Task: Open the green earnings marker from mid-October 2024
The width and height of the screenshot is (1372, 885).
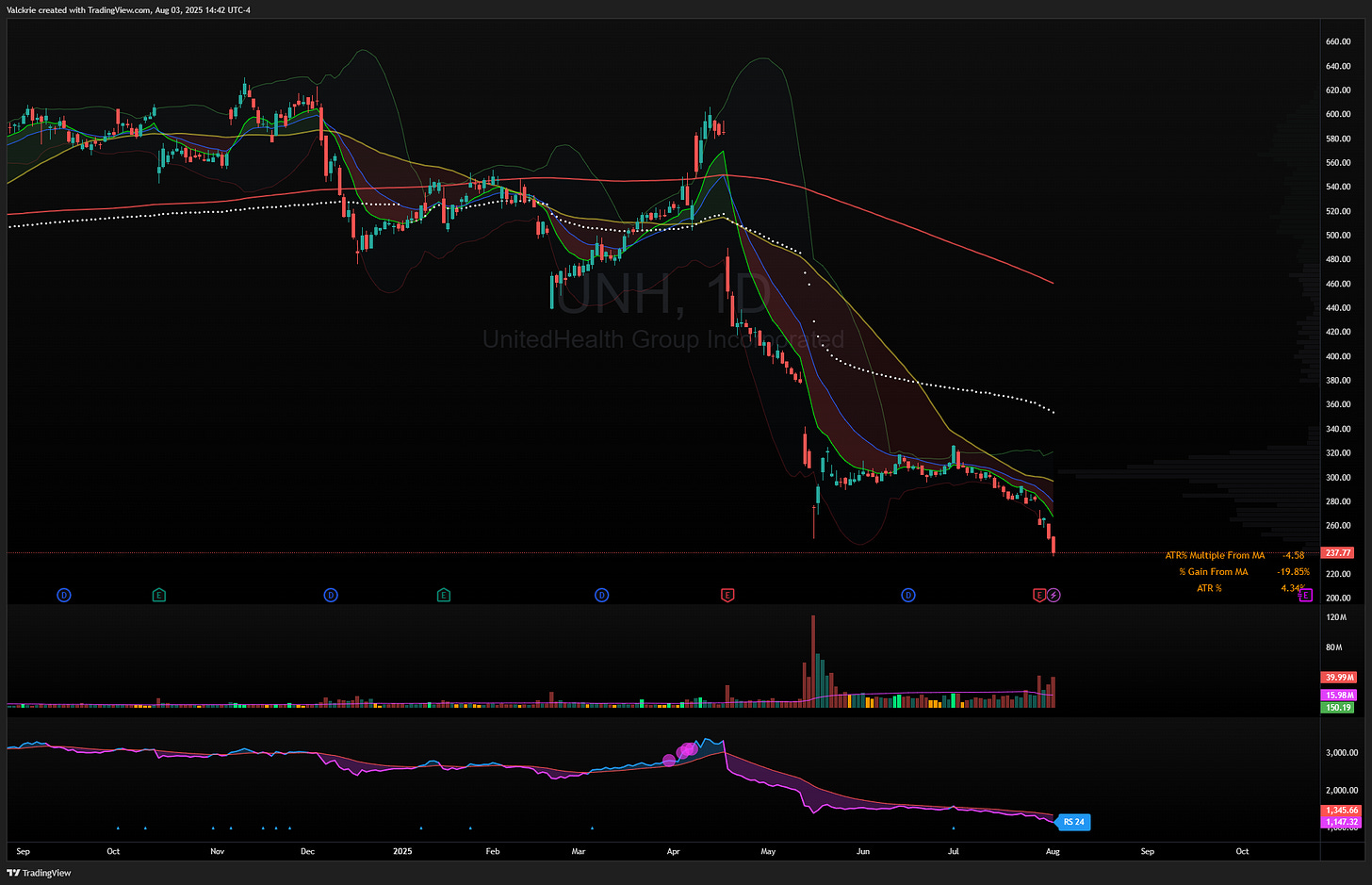Action: (x=159, y=595)
